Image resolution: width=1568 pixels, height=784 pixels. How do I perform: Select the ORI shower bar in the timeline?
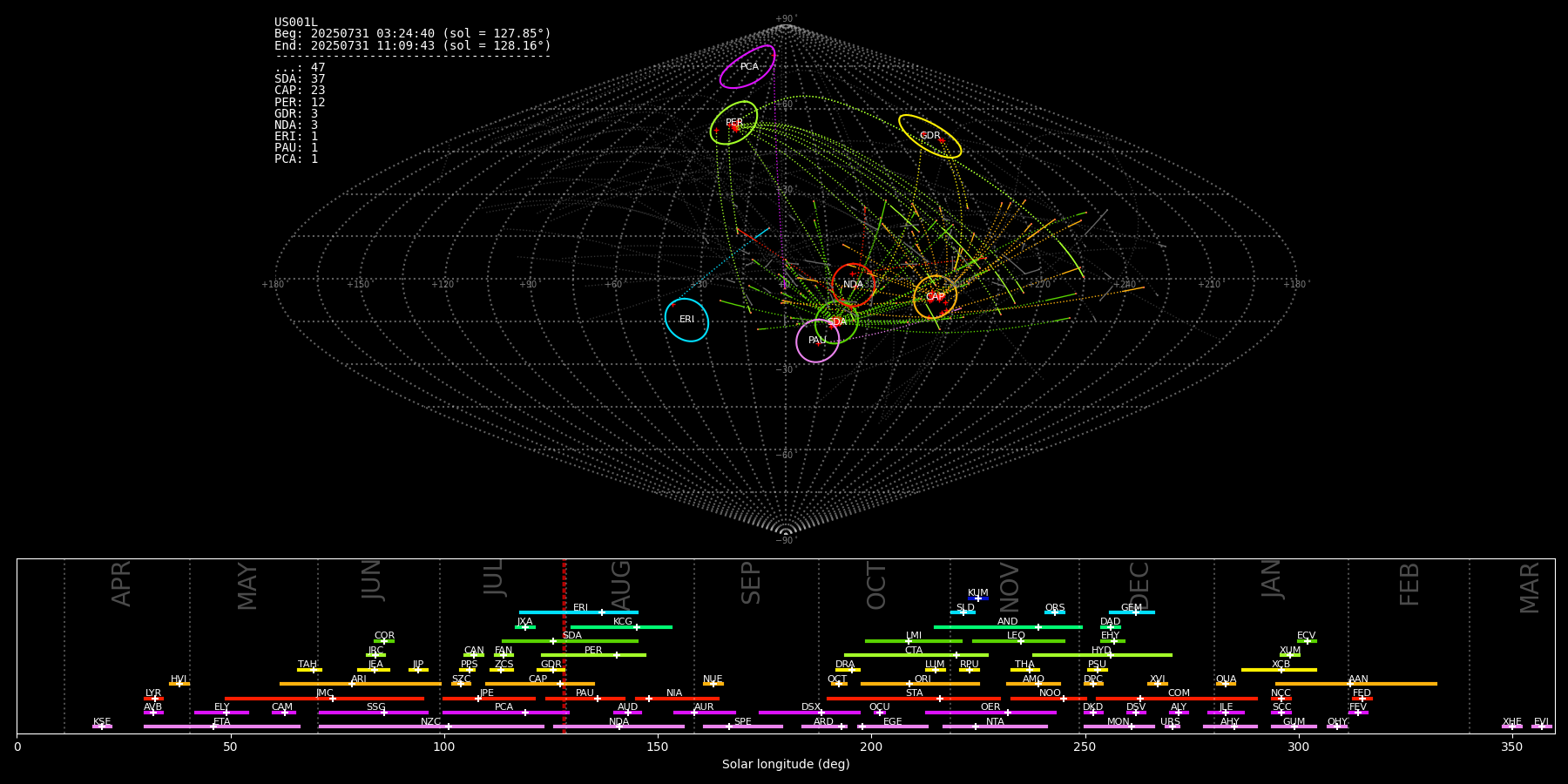[x=920, y=684]
